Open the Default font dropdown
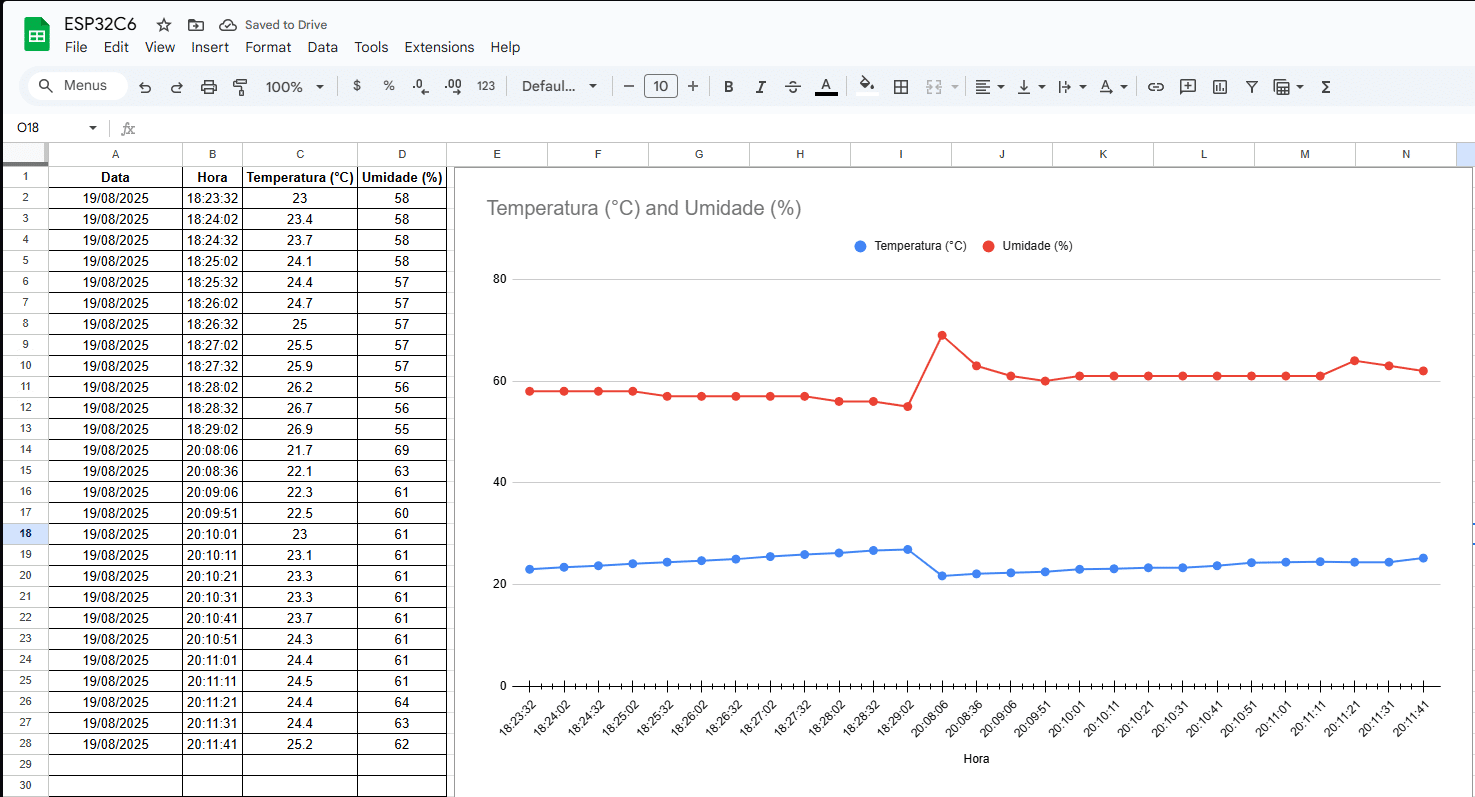Viewport: 1475px width, 797px height. click(x=559, y=87)
